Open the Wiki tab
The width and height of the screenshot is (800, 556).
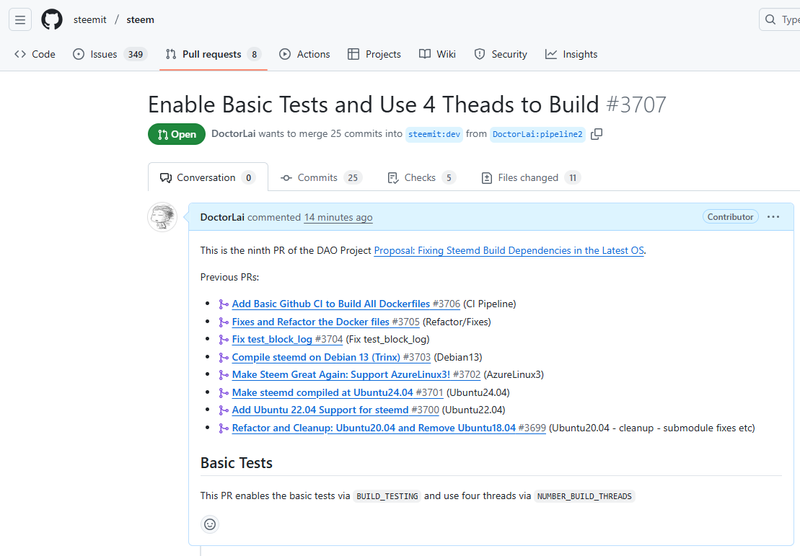pos(437,54)
